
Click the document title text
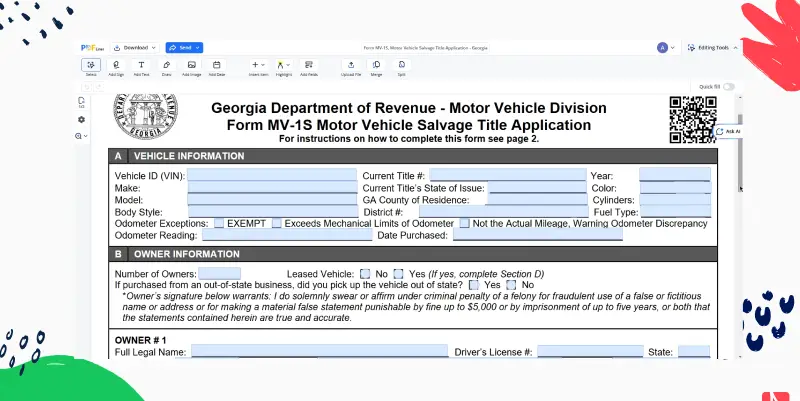coord(426,48)
